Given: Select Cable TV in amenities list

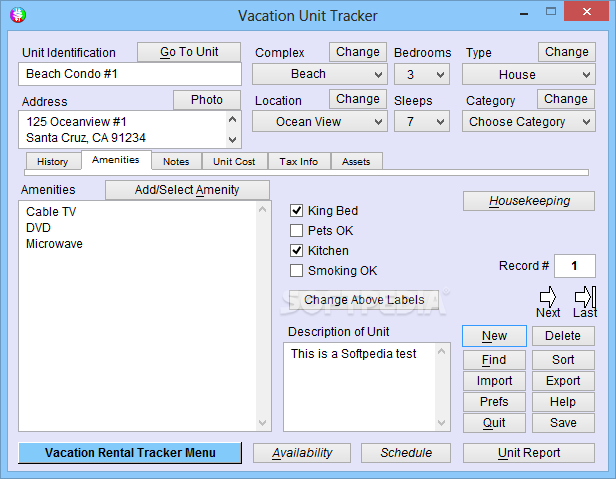Looking at the screenshot, I should click(x=51, y=212).
